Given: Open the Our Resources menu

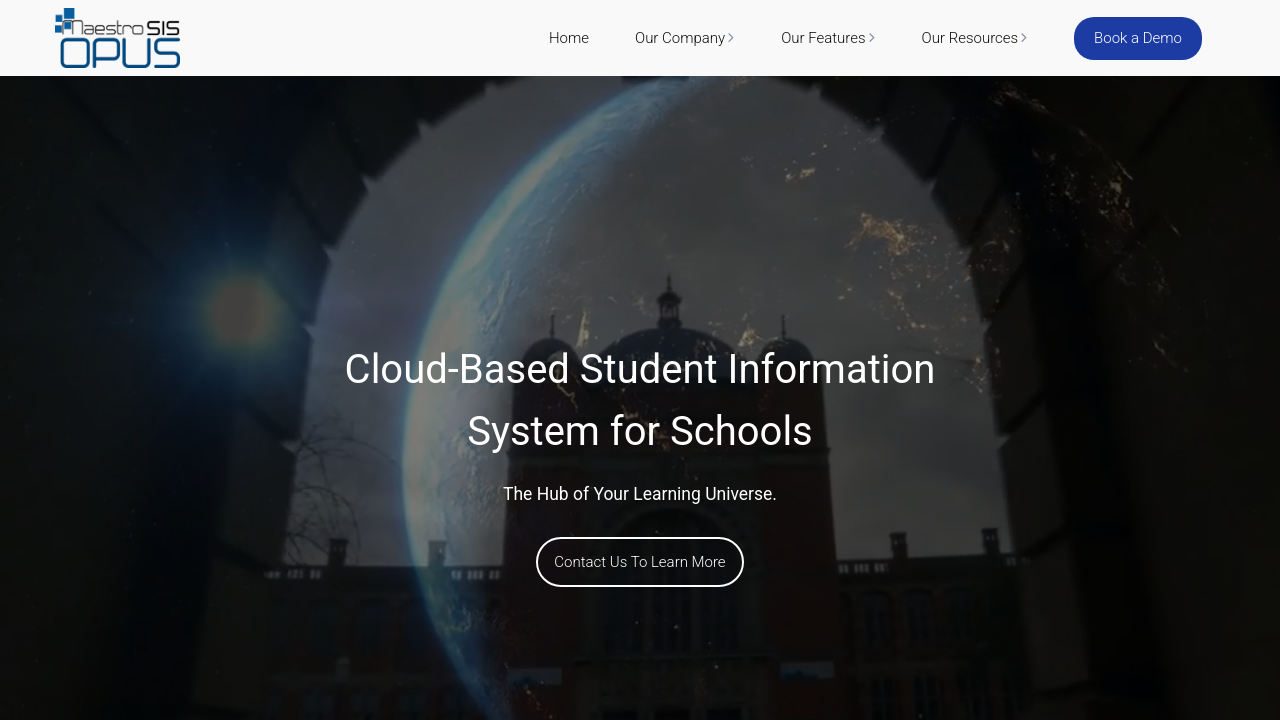Looking at the screenshot, I should tap(968, 38).
